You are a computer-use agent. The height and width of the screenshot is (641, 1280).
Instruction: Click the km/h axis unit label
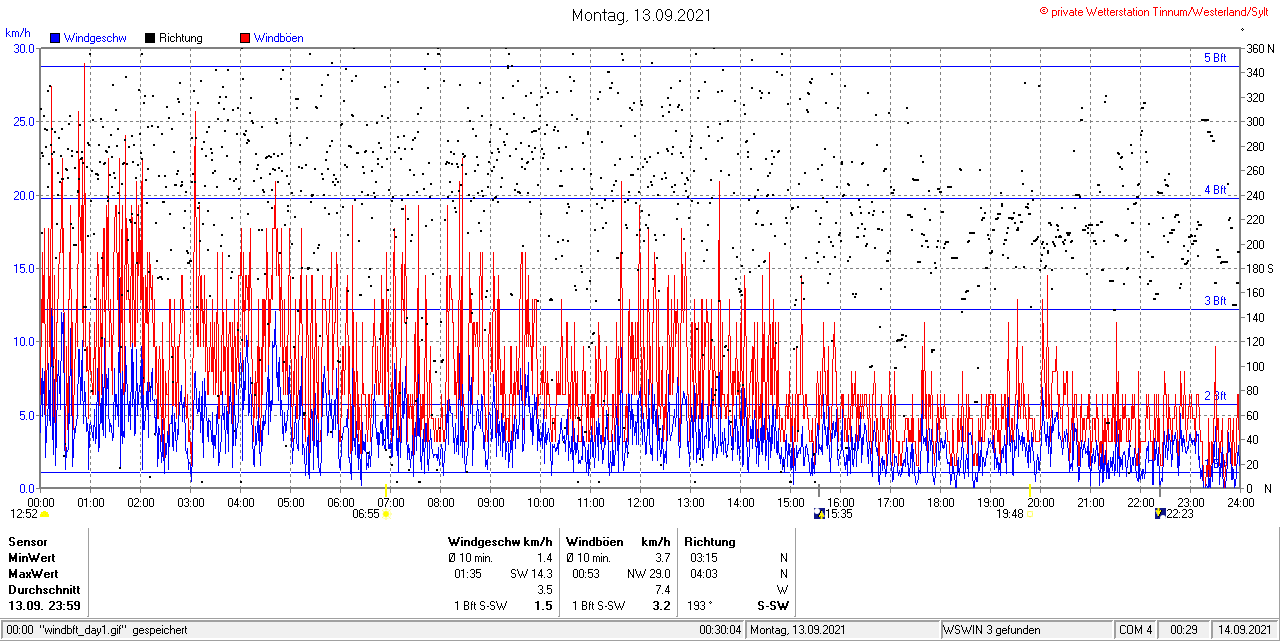point(16,32)
